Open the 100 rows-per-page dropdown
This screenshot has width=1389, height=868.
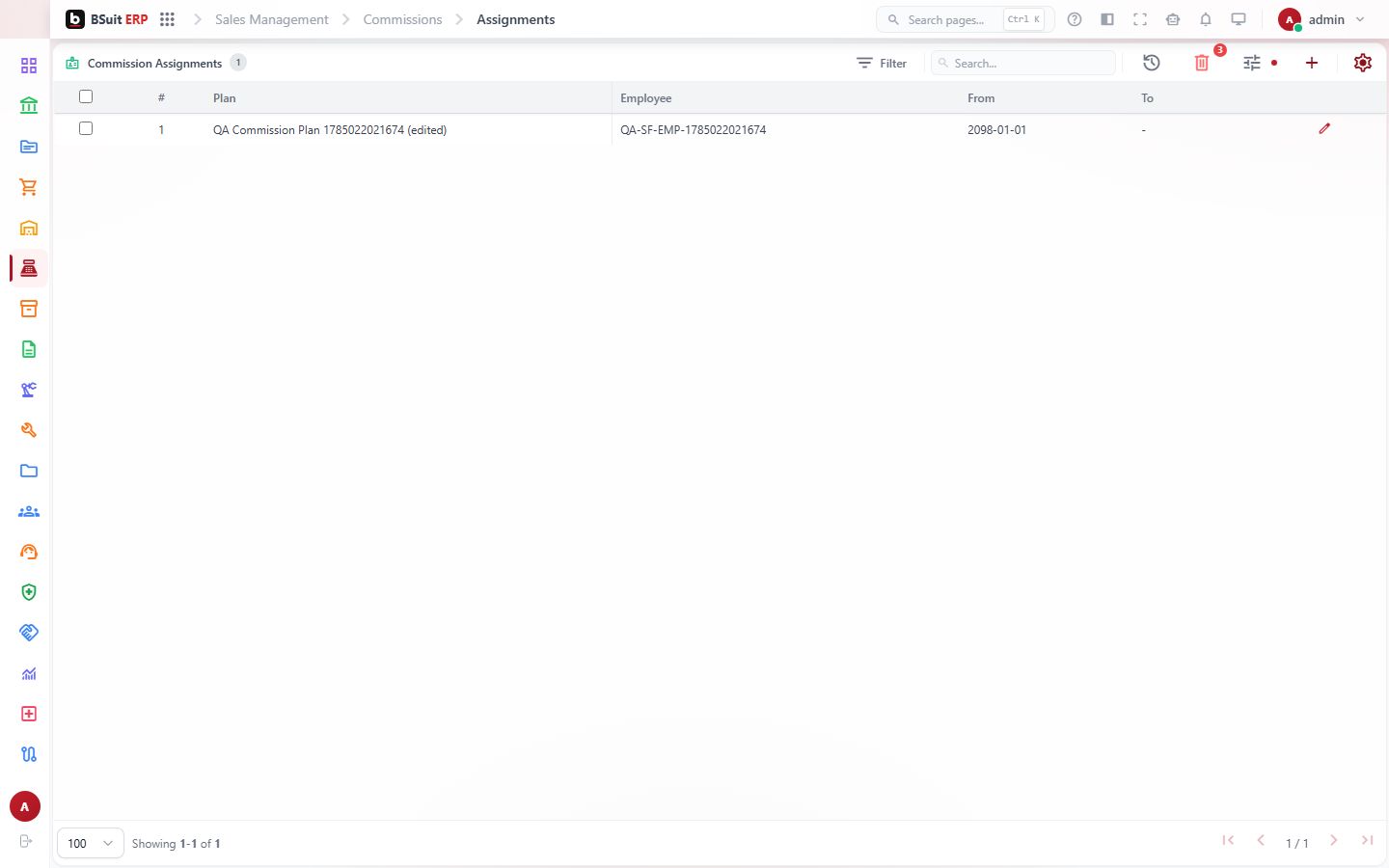91,843
